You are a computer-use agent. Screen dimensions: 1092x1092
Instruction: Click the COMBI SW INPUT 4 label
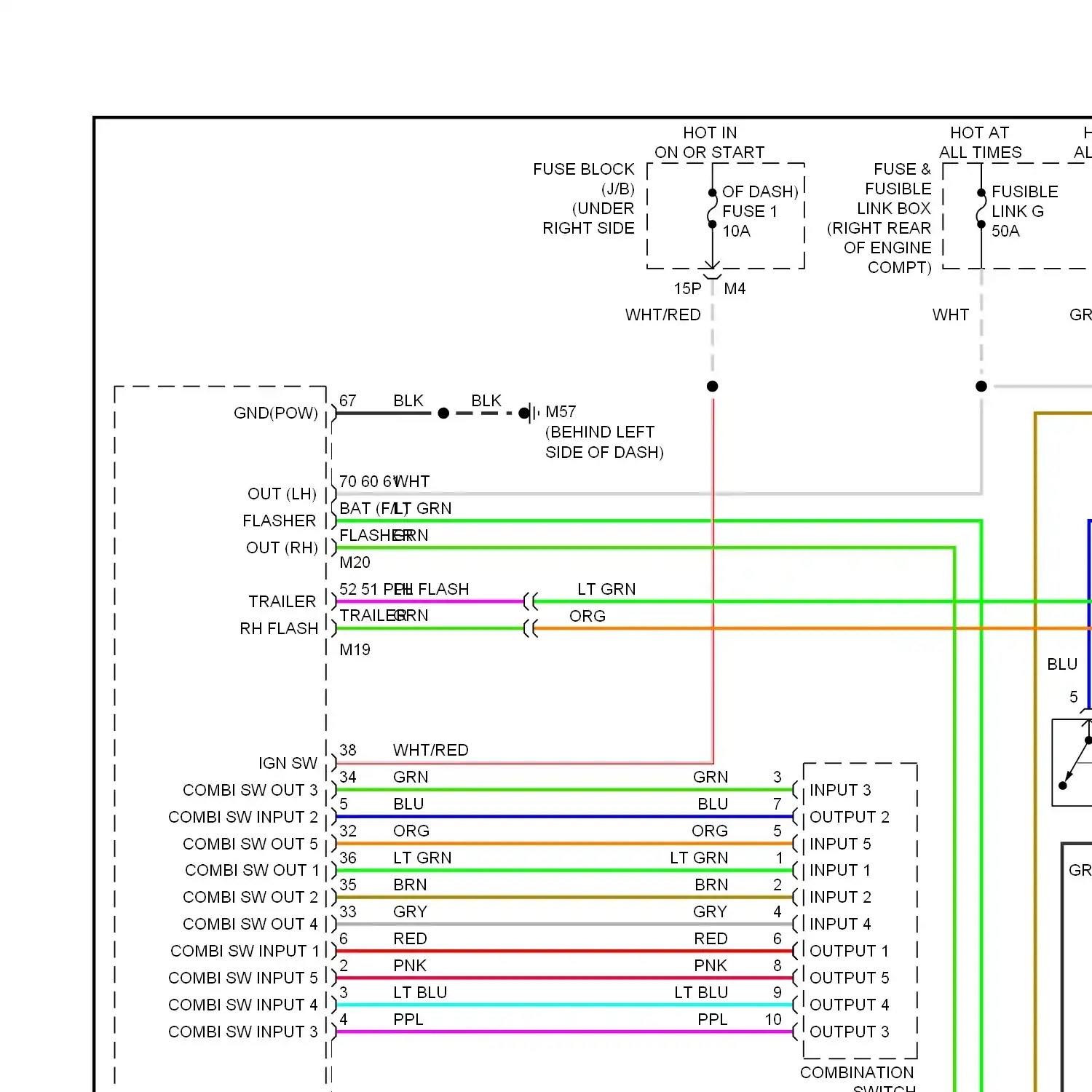[x=243, y=1005]
